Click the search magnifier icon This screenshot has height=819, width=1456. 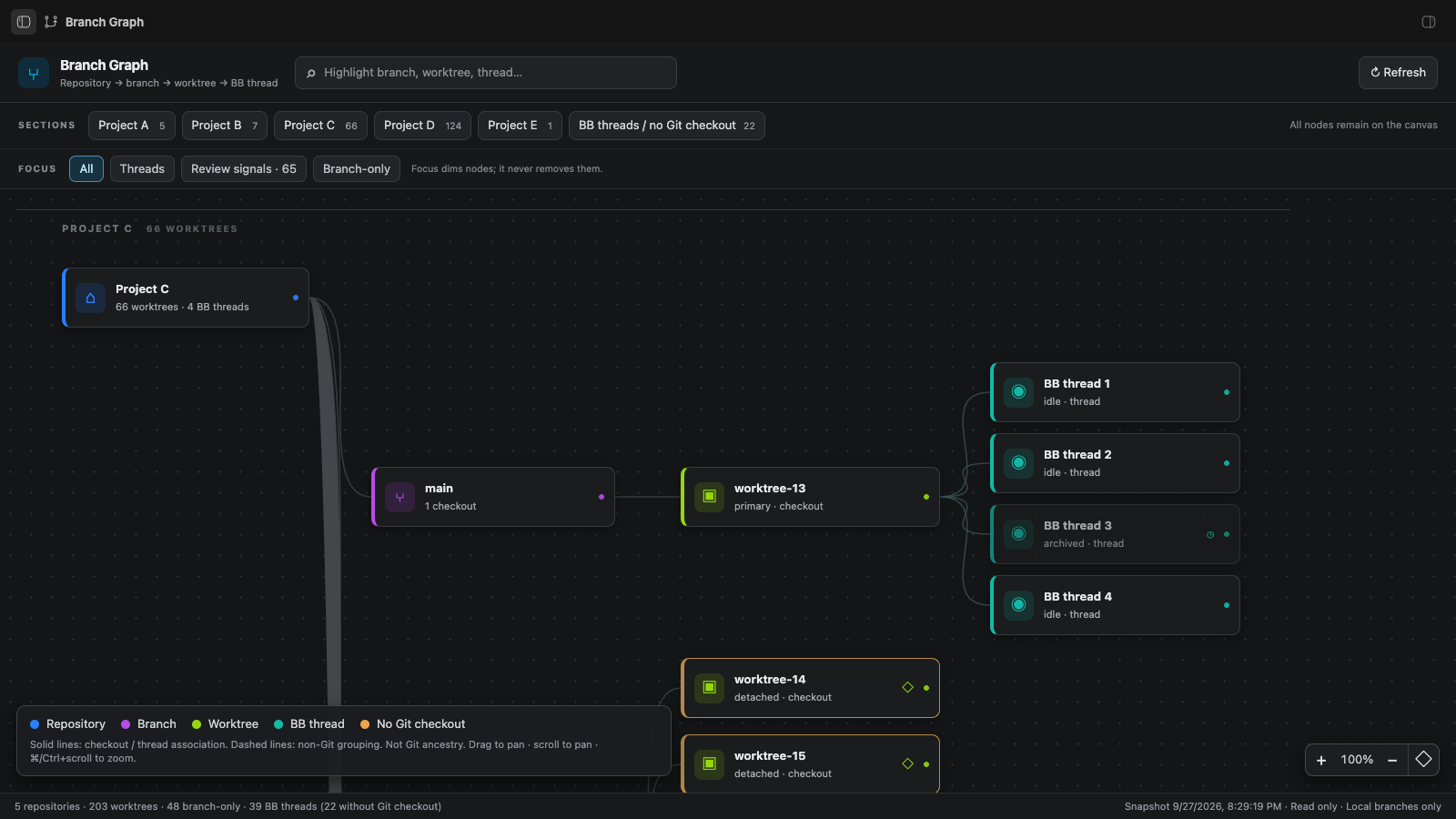pos(311,73)
